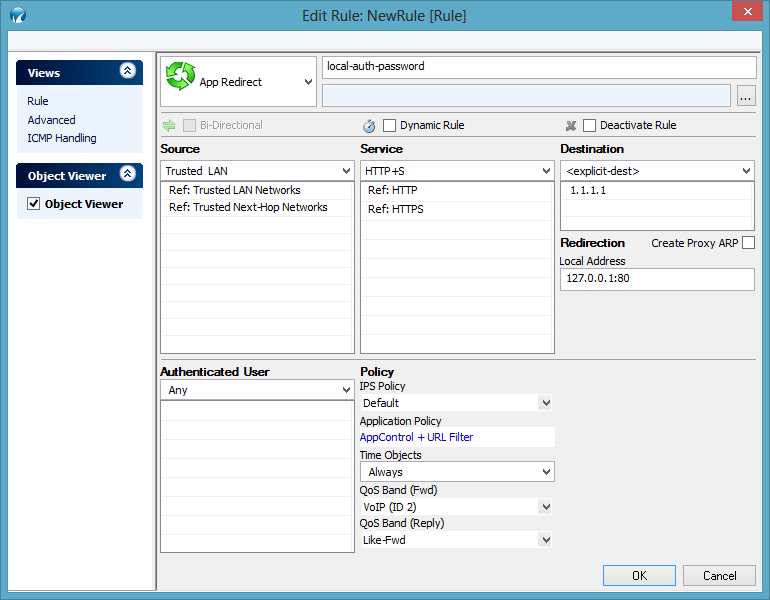Open the Authenticated User Any dropdown
This screenshot has width=770, height=600.
[346, 390]
